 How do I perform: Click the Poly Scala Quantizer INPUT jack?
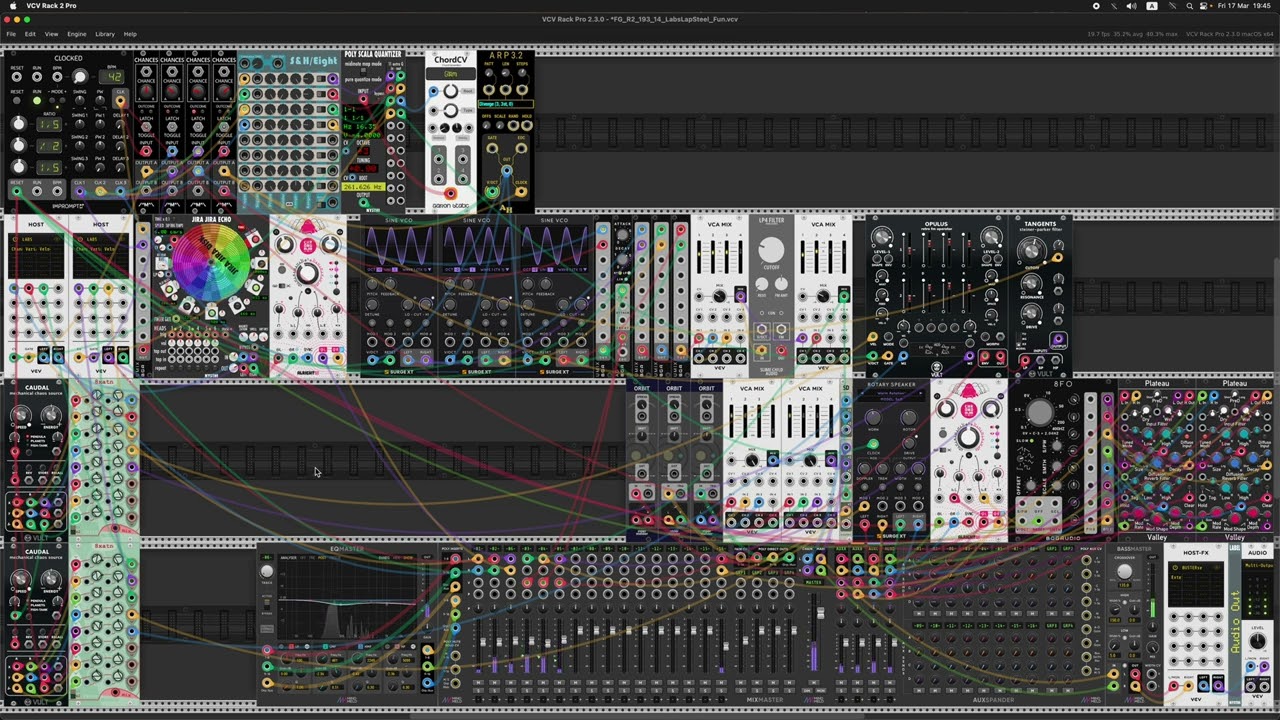364,99
